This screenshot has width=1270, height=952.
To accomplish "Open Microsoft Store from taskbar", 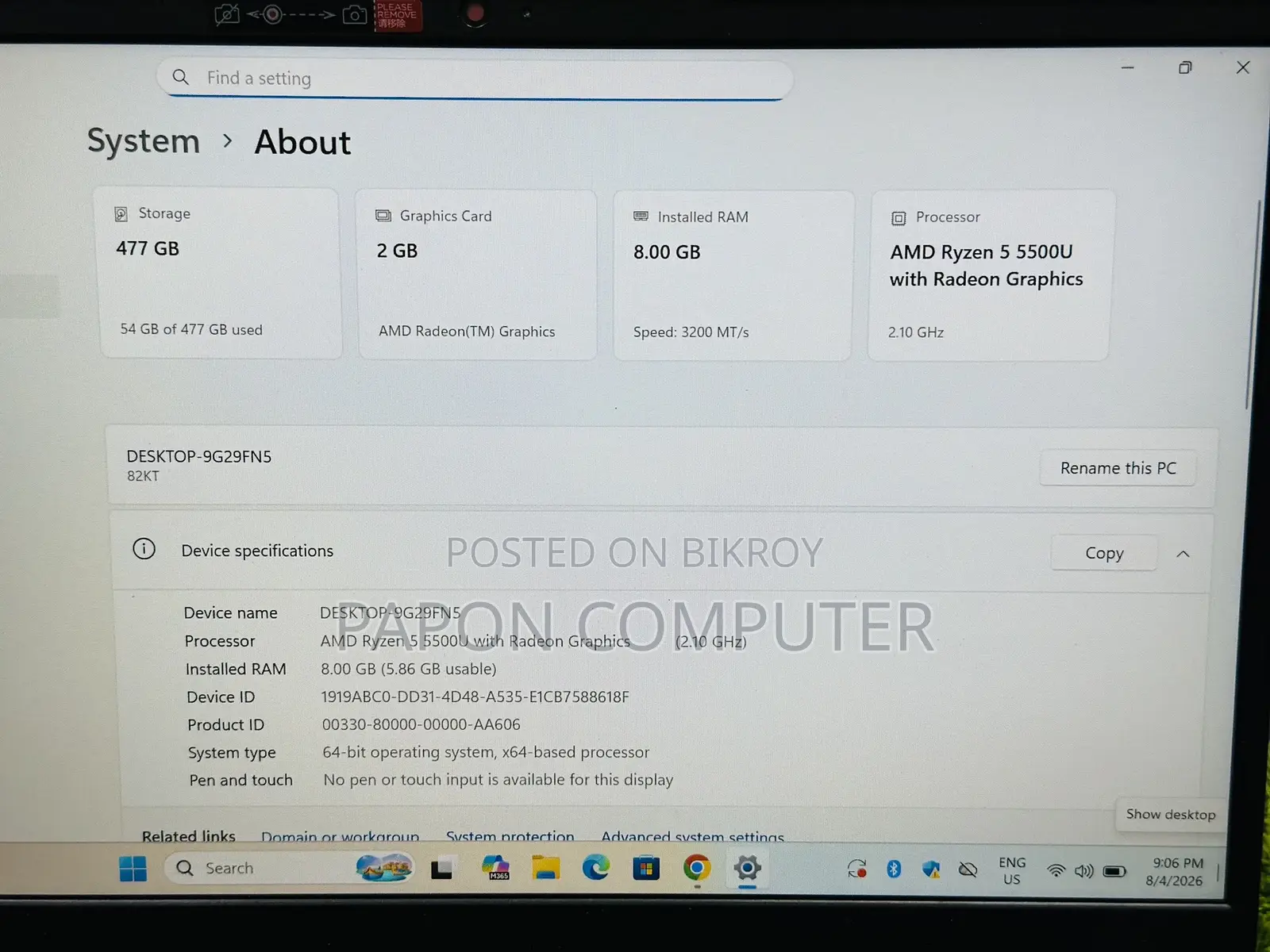I will (x=646, y=869).
